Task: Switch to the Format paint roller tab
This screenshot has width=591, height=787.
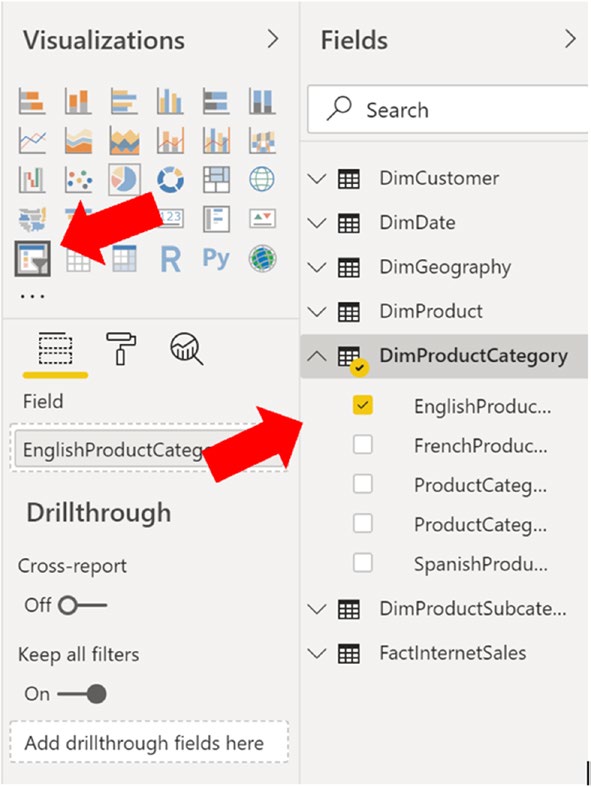Action: 121,348
